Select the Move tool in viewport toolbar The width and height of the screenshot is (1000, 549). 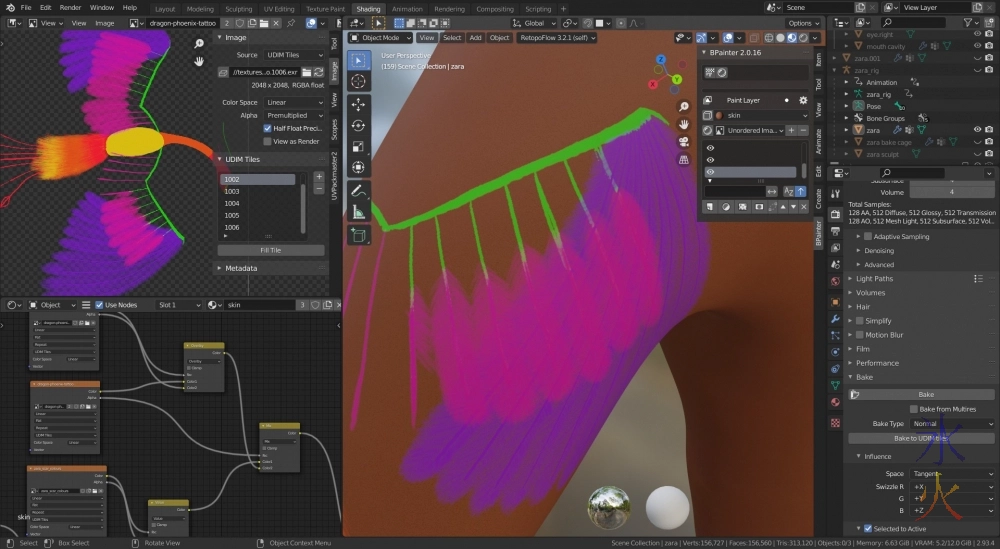pos(358,104)
